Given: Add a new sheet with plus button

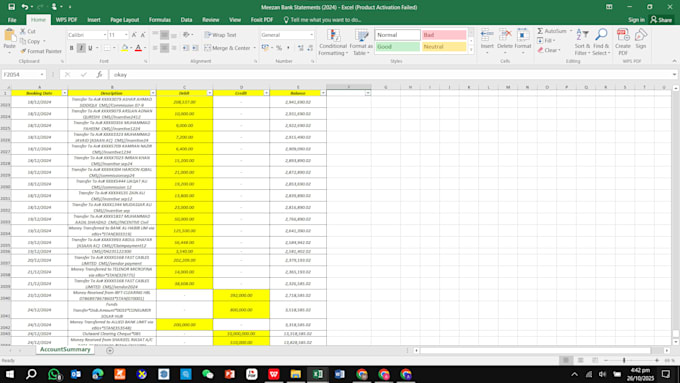Looking at the screenshot, I should (110, 350).
